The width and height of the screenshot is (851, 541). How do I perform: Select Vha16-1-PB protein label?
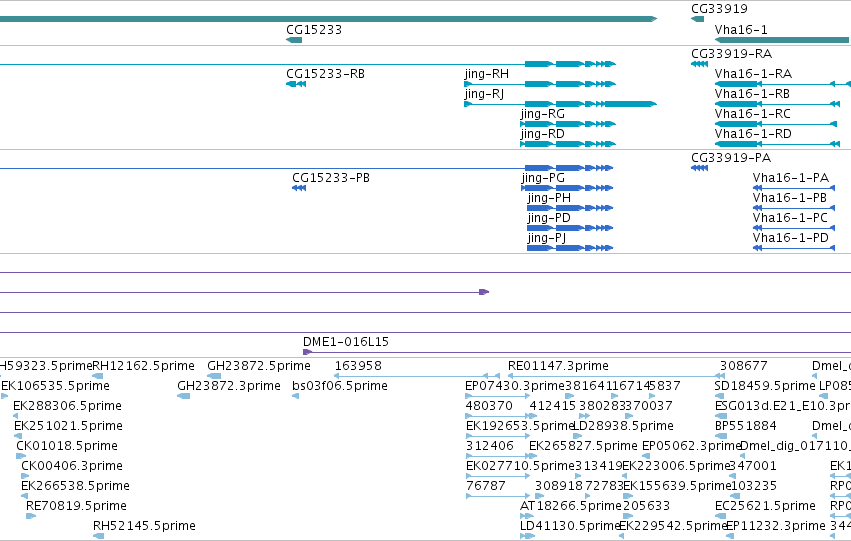790,198
